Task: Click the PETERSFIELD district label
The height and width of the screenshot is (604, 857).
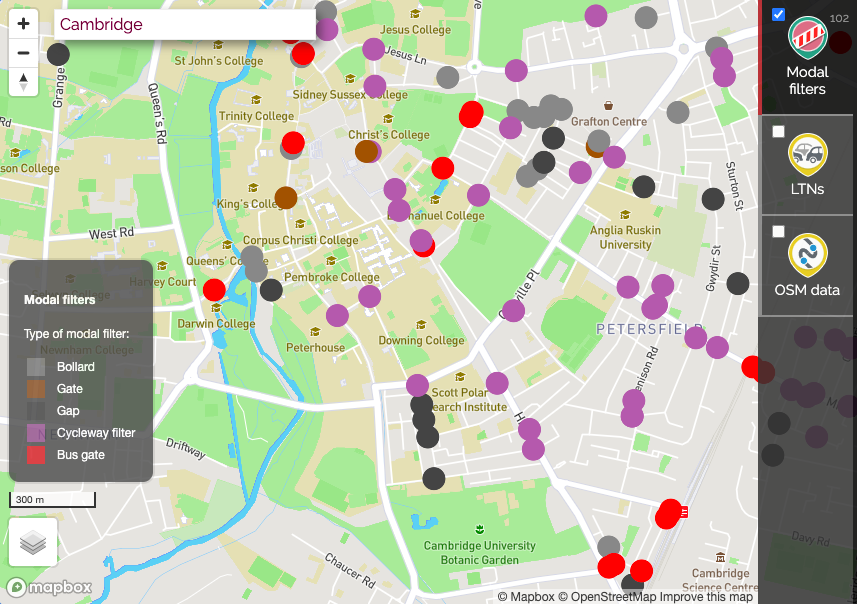Action: point(649,329)
